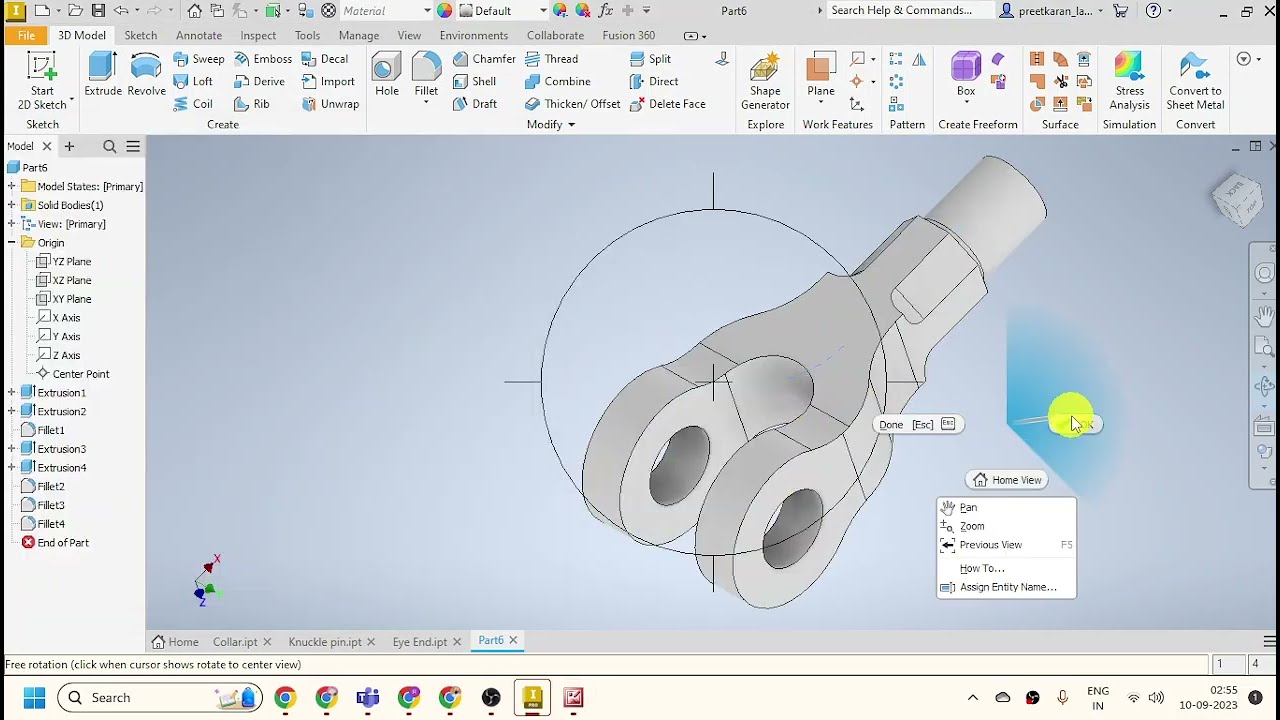Click the Unwrap tool
Screen dimensions: 1280x720
[x=330, y=104]
